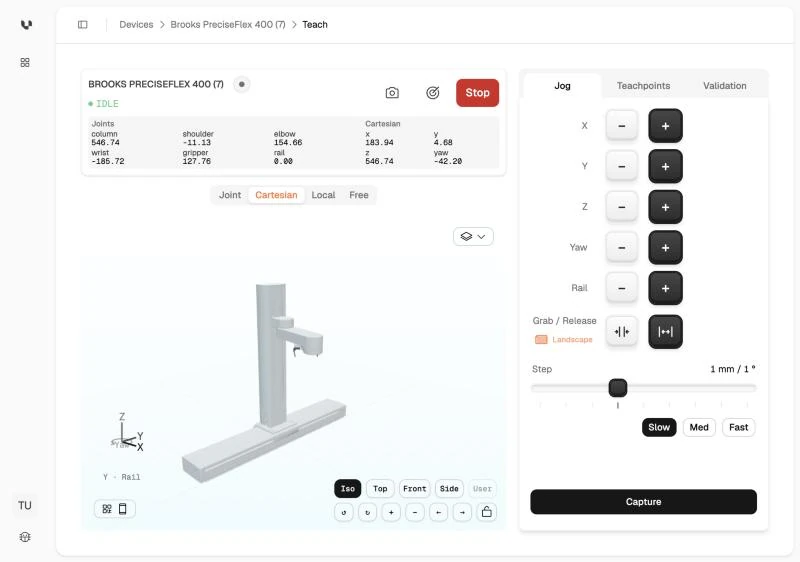Click the yaw value -42.20
Screen dimensions: 800x562
[447, 161]
